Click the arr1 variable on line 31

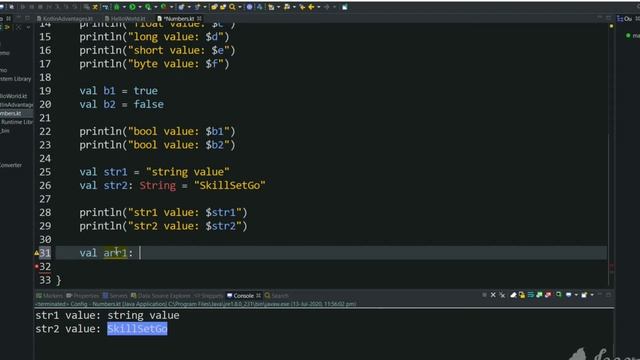(116, 253)
